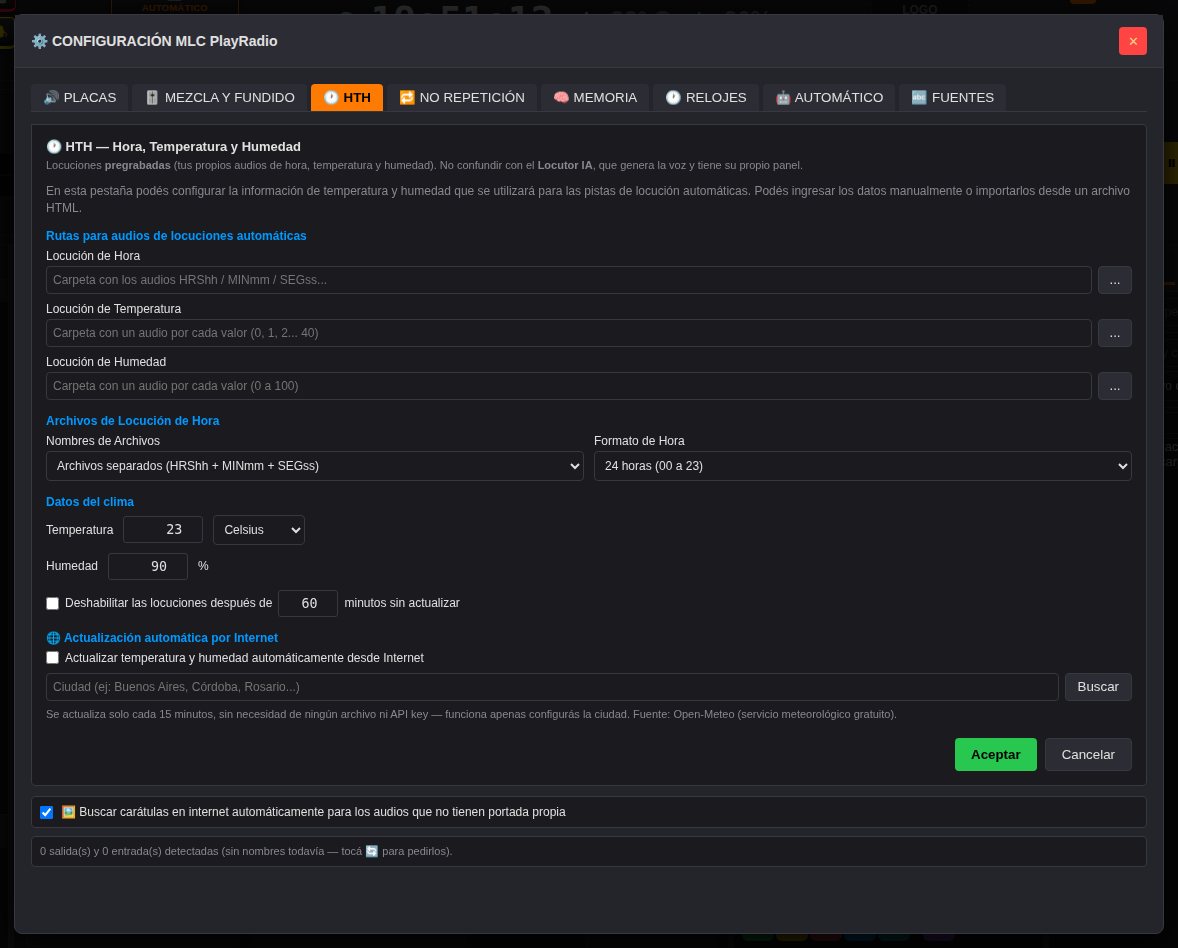The height and width of the screenshot is (948, 1178).
Task: Click the Buscar button
Action: (1098, 687)
